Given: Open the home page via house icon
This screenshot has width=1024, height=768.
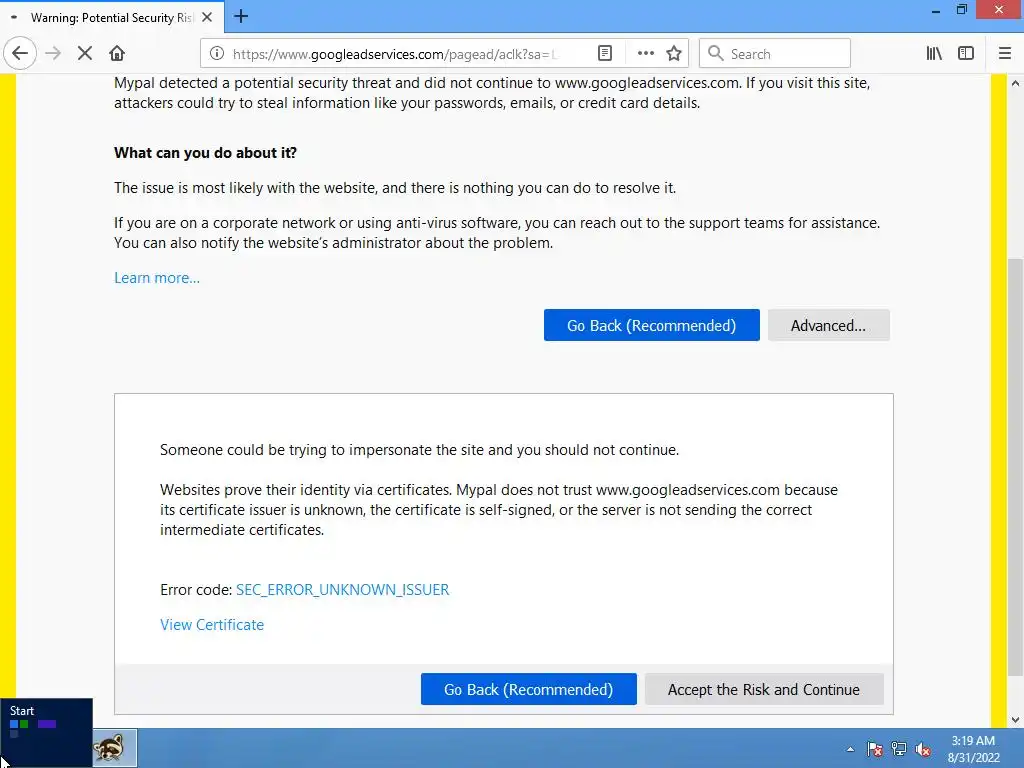Looking at the screenshot, I should tap(117, 54).
